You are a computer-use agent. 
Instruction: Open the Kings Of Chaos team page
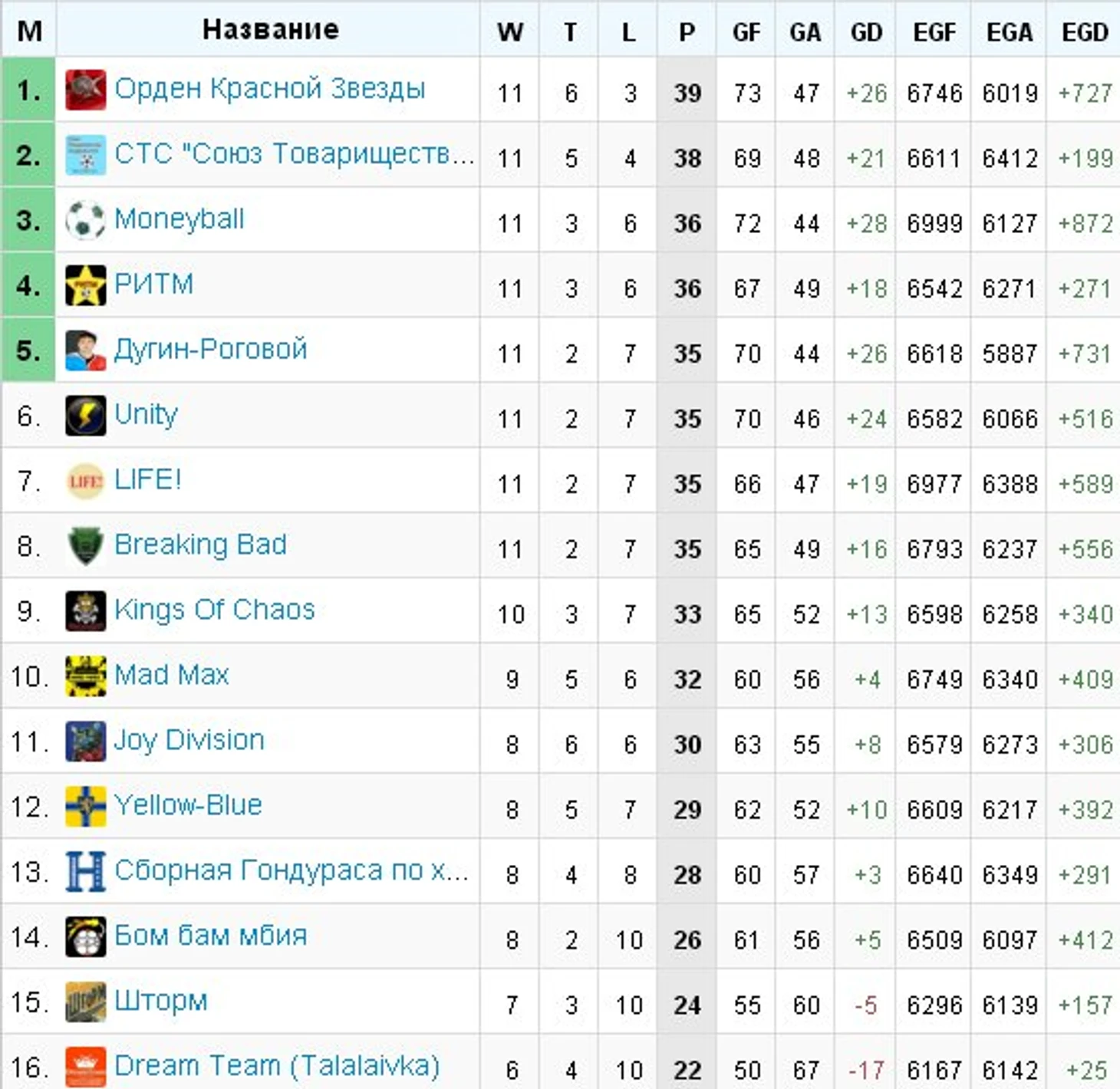tap(214, 610)
